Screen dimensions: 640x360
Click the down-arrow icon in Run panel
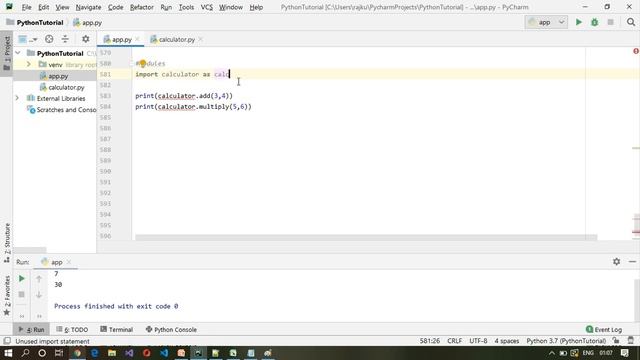pos(39,294)
